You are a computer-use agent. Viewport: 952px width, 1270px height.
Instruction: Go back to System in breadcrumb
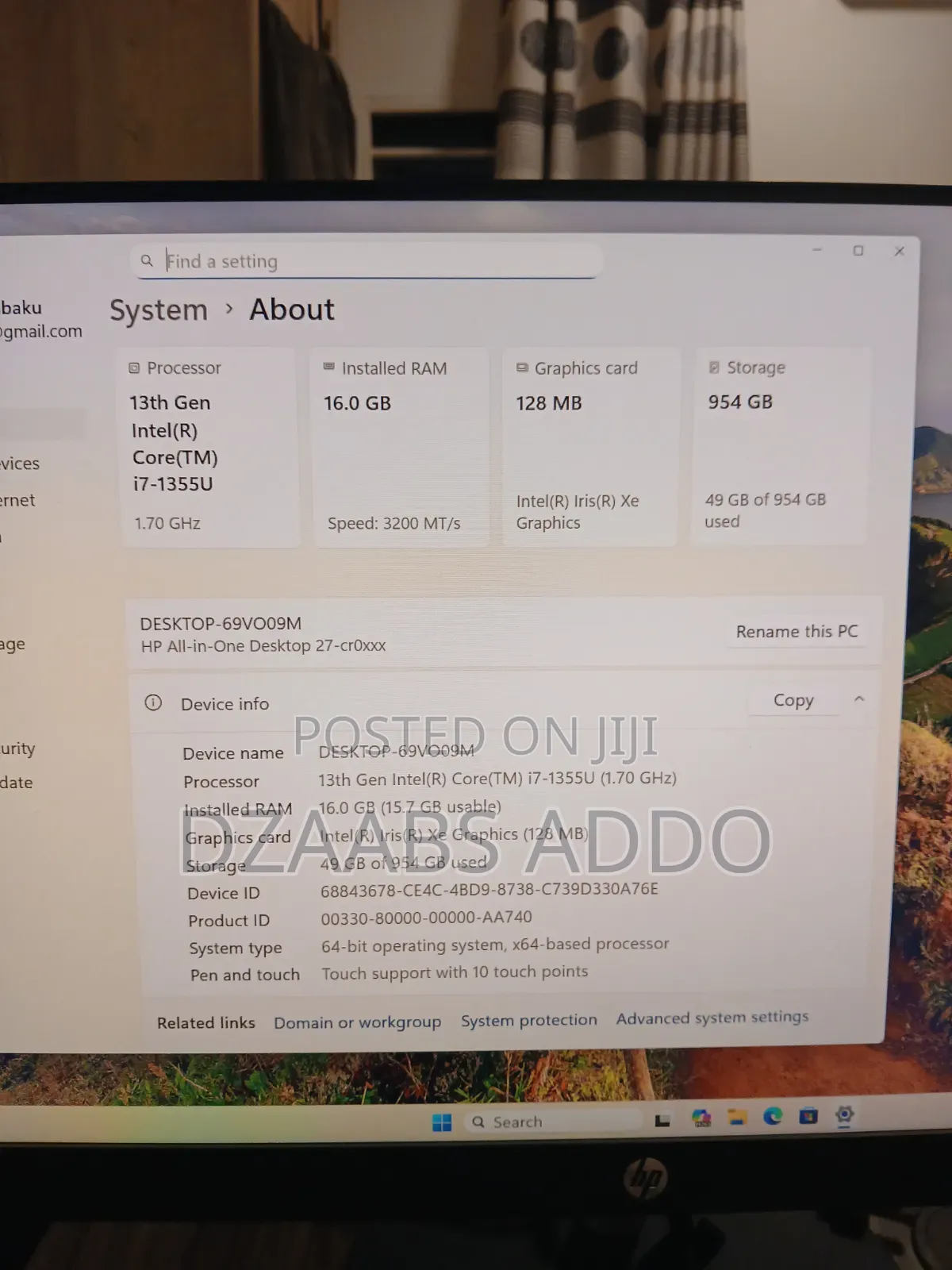coord(159,310)
